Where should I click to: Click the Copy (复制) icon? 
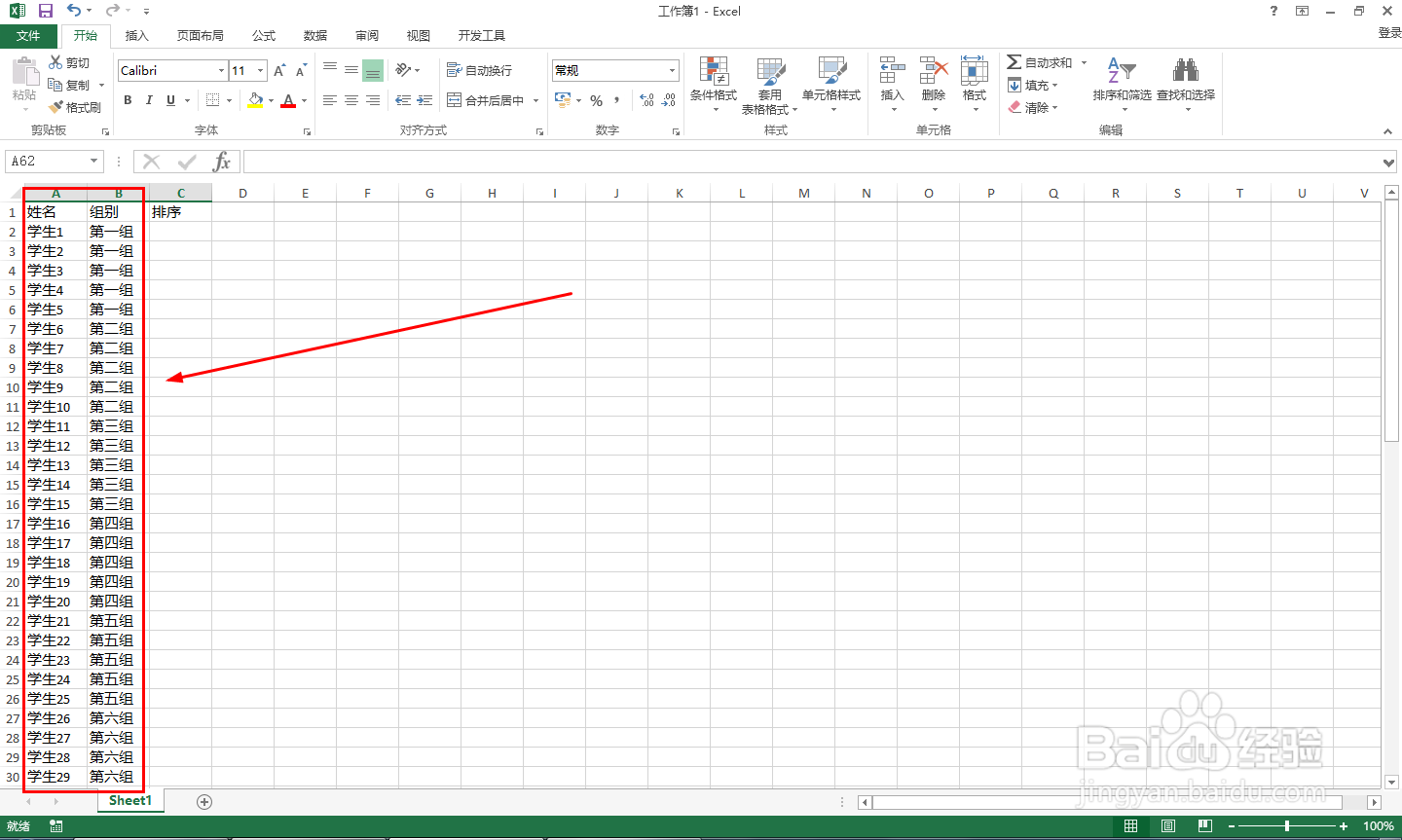pyautogui.click(x=55, y=85)
